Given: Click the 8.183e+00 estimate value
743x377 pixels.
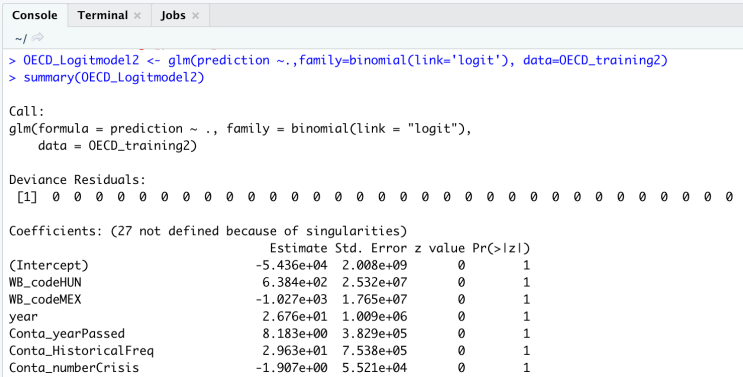Looking at the screenshot, I should [x=295, y=334].
